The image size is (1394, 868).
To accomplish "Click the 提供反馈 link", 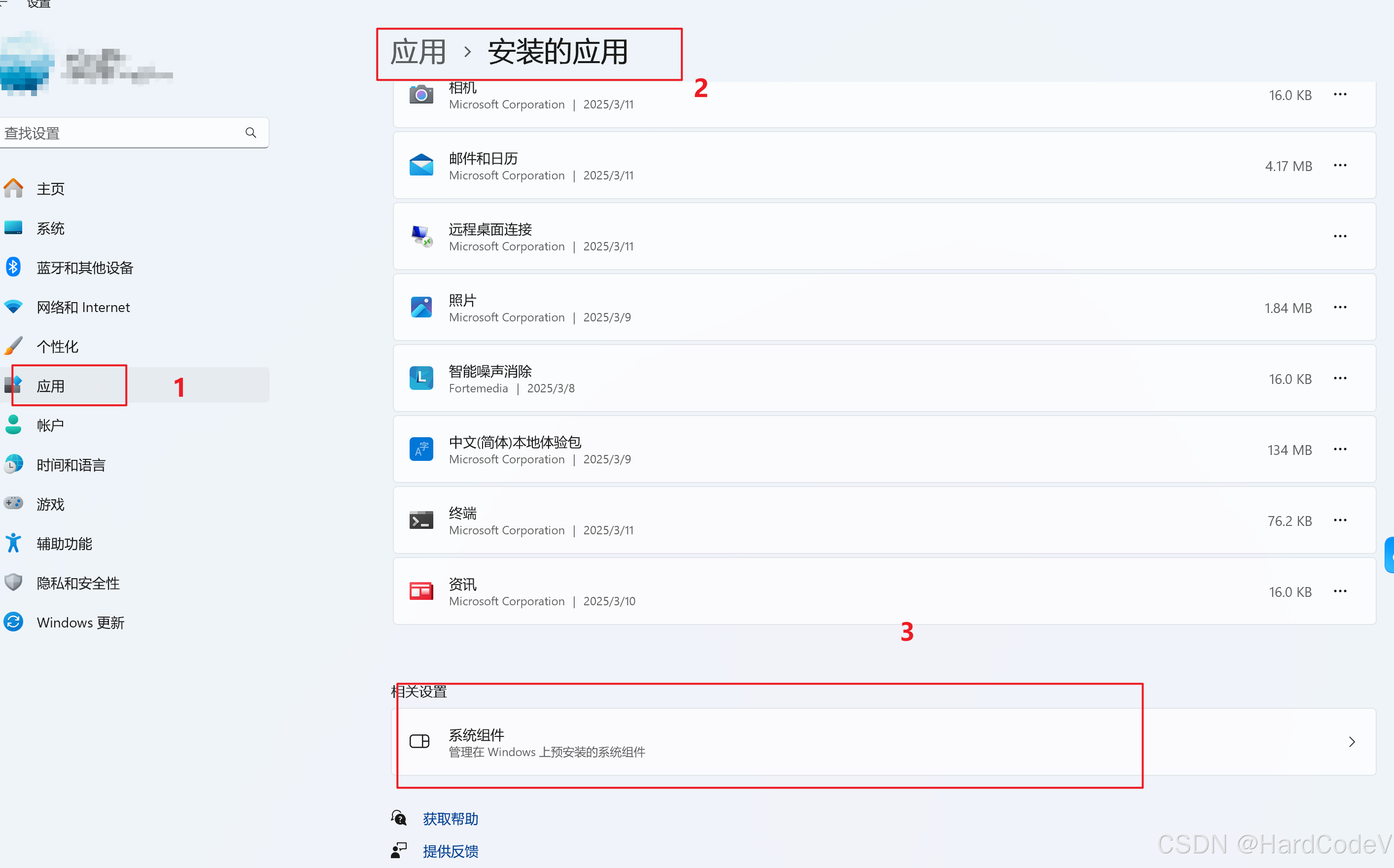I will coord(450,851).
